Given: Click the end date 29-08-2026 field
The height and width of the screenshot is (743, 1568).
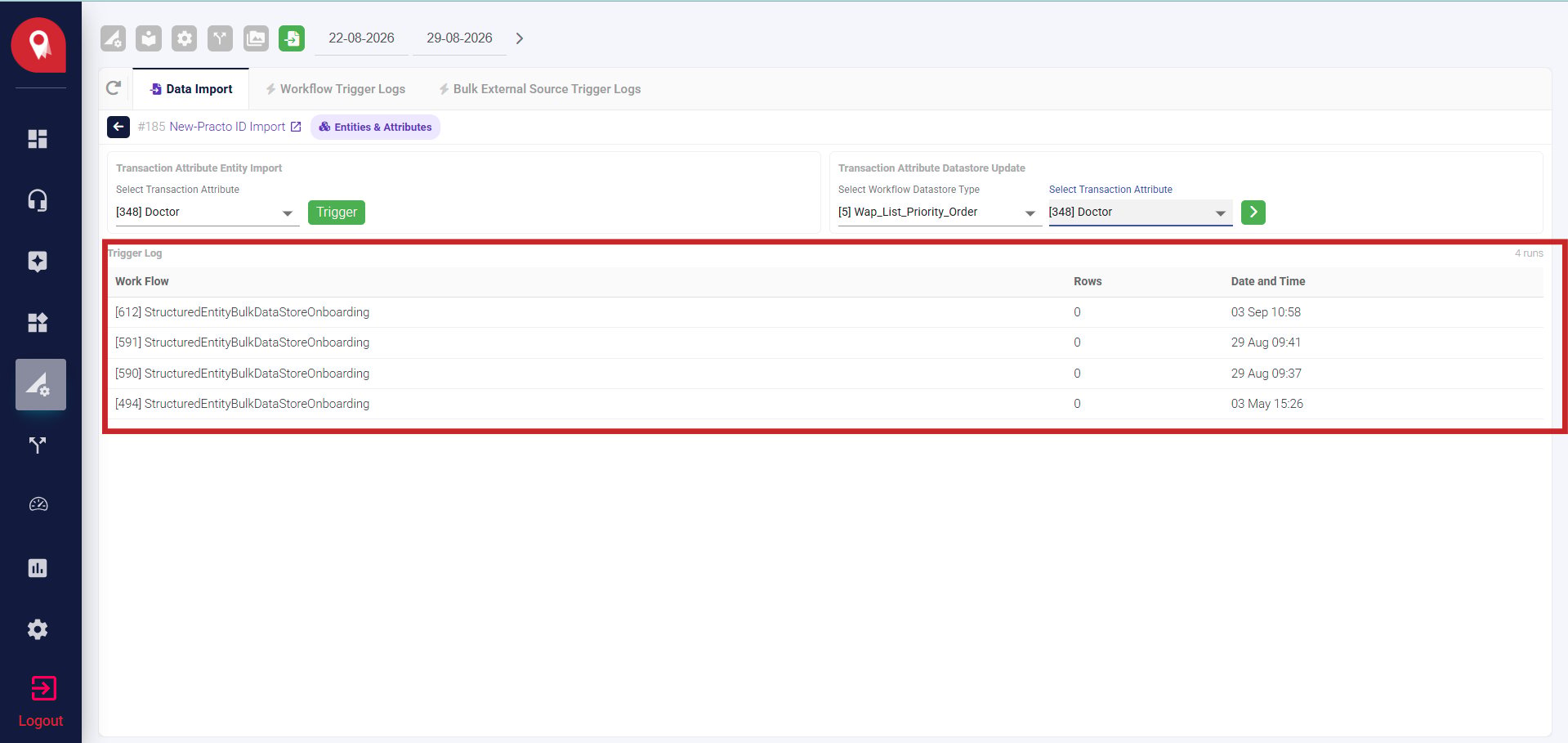Looking at the screenshot, I should pos(459,38).
